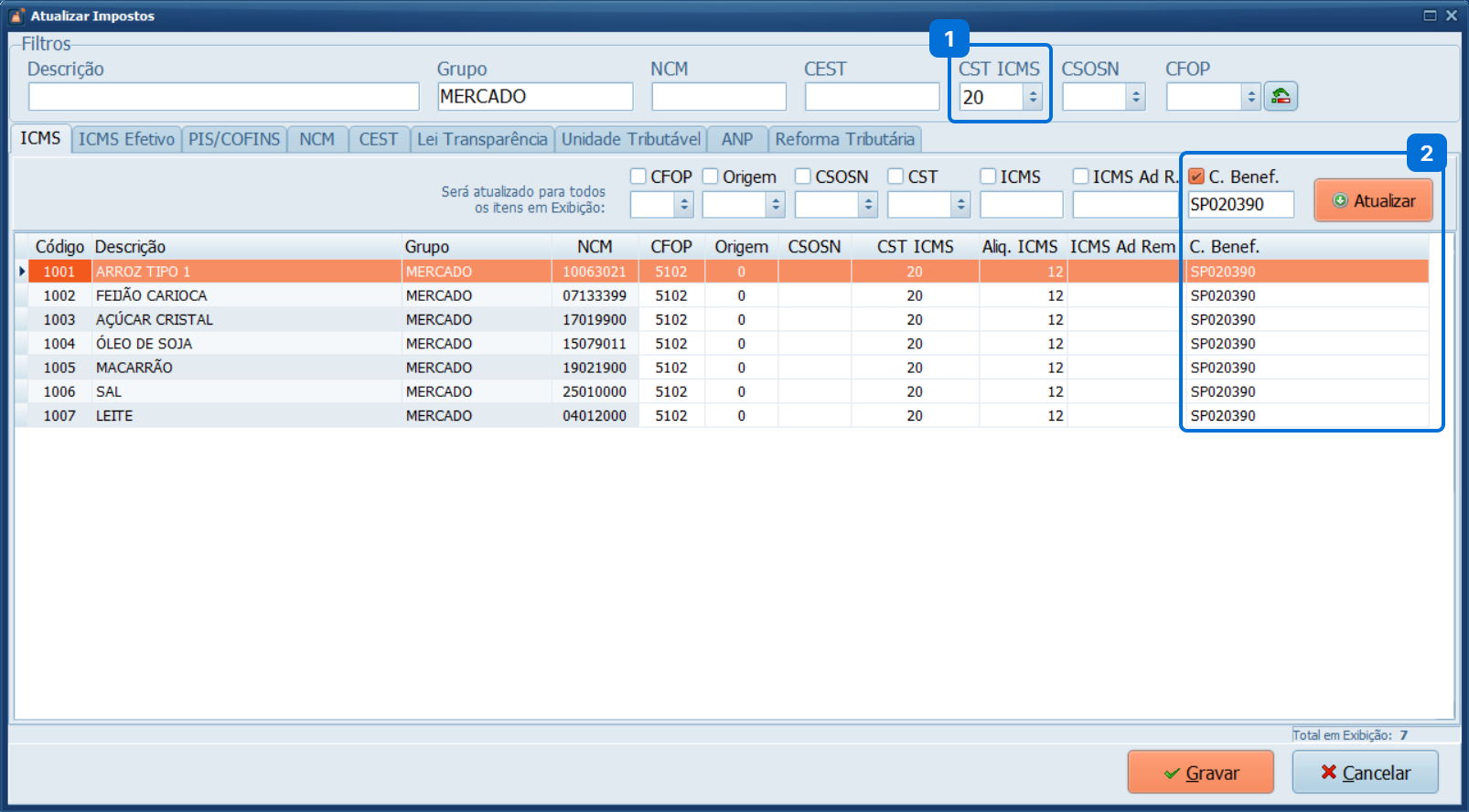Select the Lei Transparência tab
1469x812 pixels.
click(x=482, y=139)
